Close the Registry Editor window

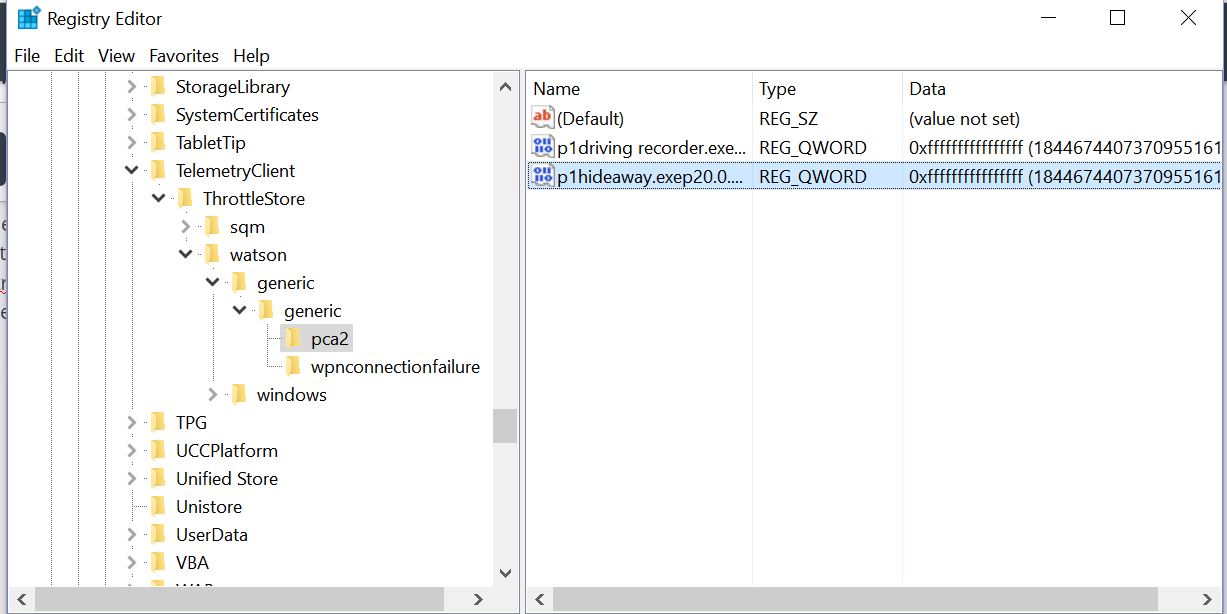click(1188, 18)
